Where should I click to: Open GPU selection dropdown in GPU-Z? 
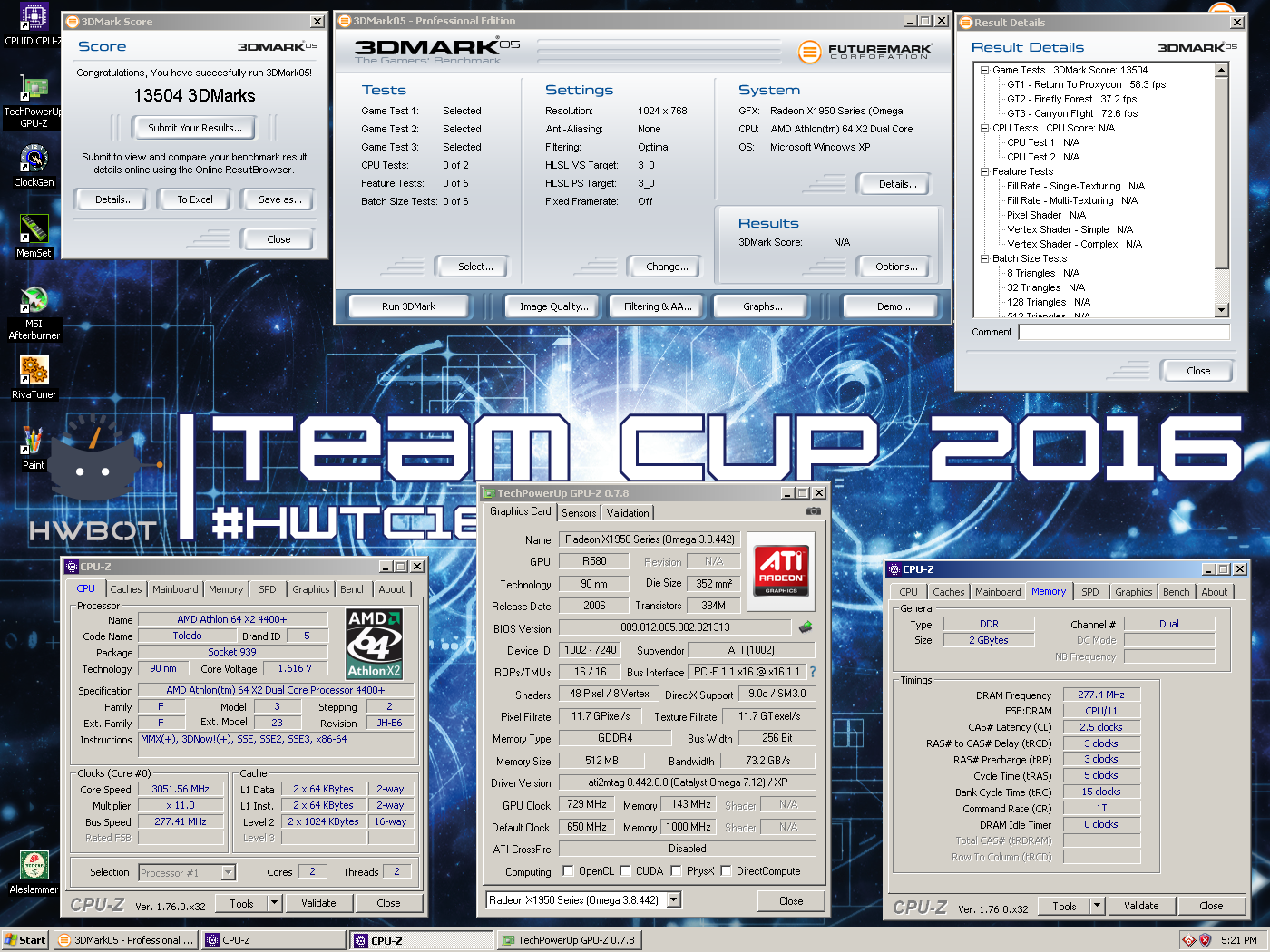673,900
